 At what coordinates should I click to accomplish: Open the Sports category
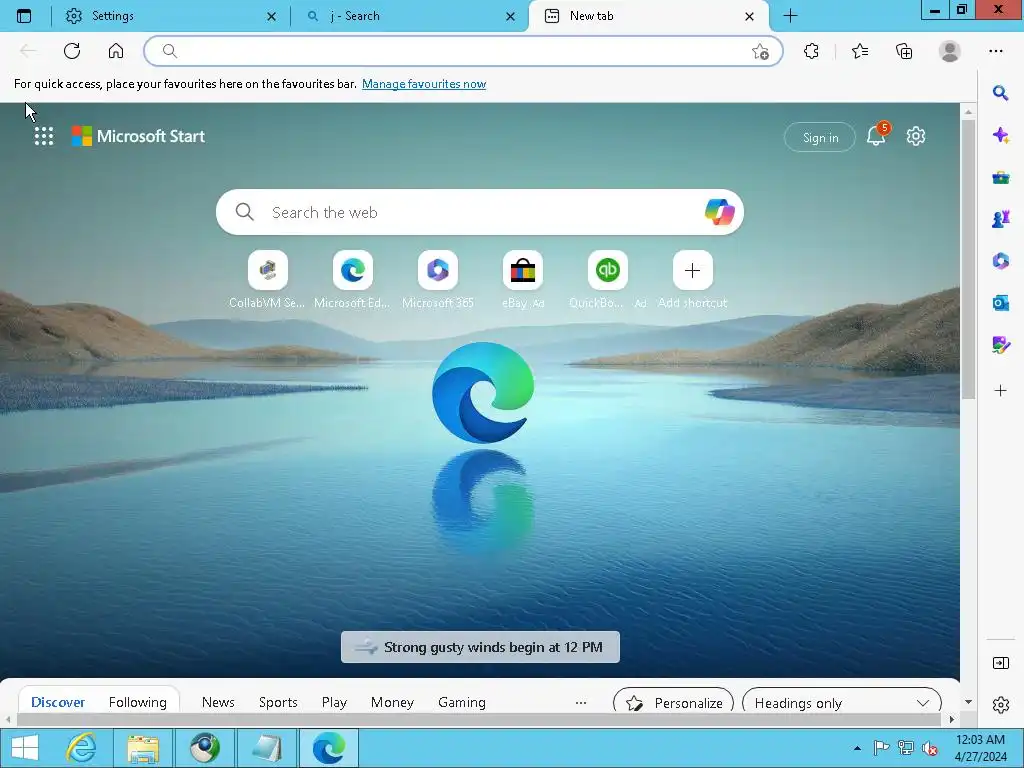pos(278,702)
